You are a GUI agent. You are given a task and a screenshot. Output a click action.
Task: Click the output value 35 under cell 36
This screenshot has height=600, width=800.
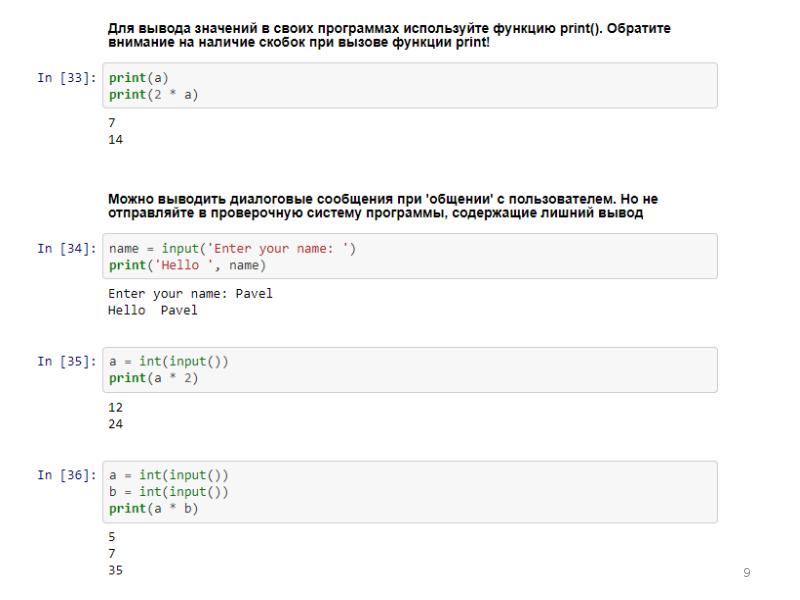point(115,570)
